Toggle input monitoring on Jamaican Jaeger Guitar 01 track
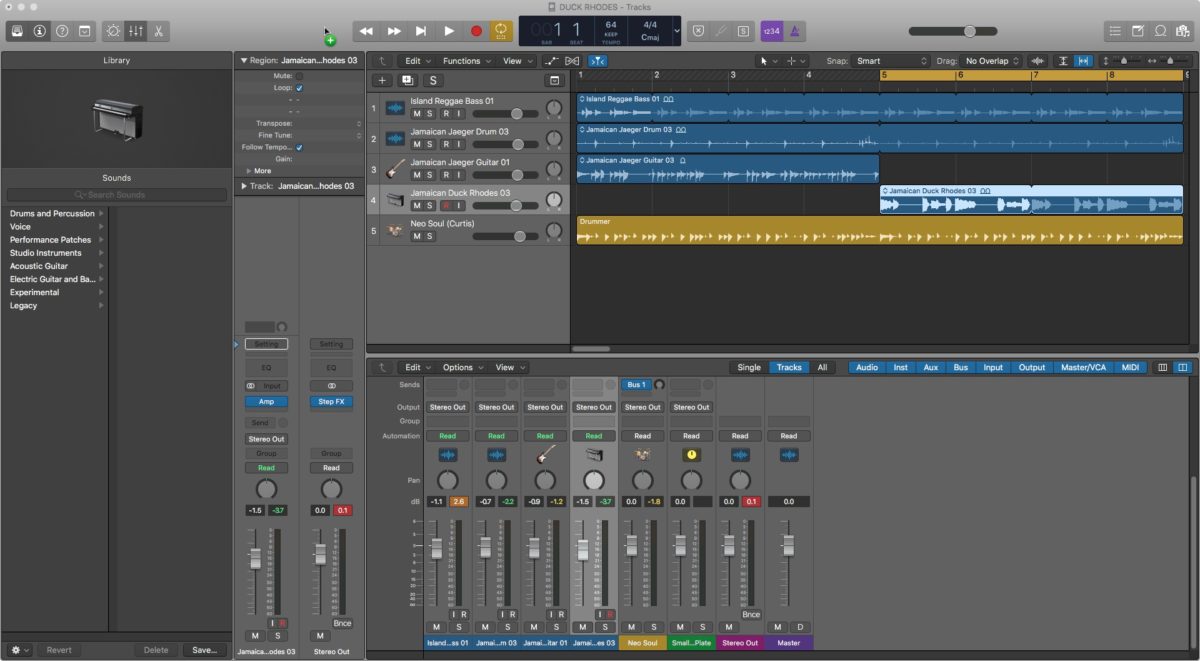This screenshot has width=1200, height=661. pyautogui.click(x=459, y=175)
